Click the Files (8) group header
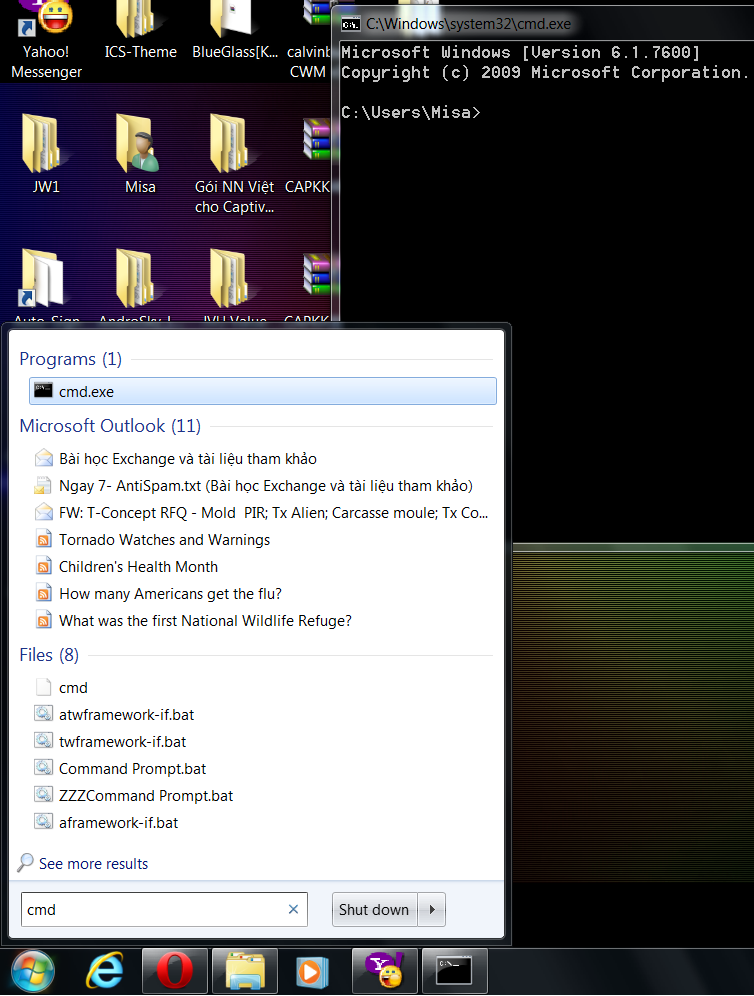 49,655
